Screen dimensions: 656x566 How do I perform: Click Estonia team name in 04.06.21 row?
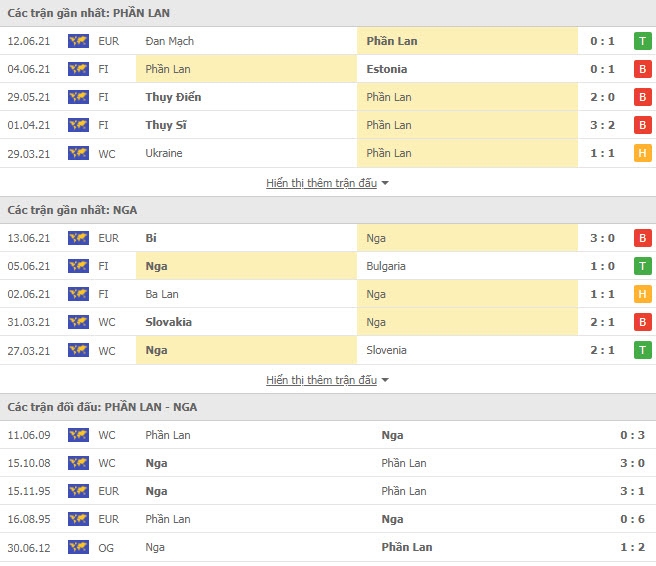pyautogui.click(x=387, y=69)
